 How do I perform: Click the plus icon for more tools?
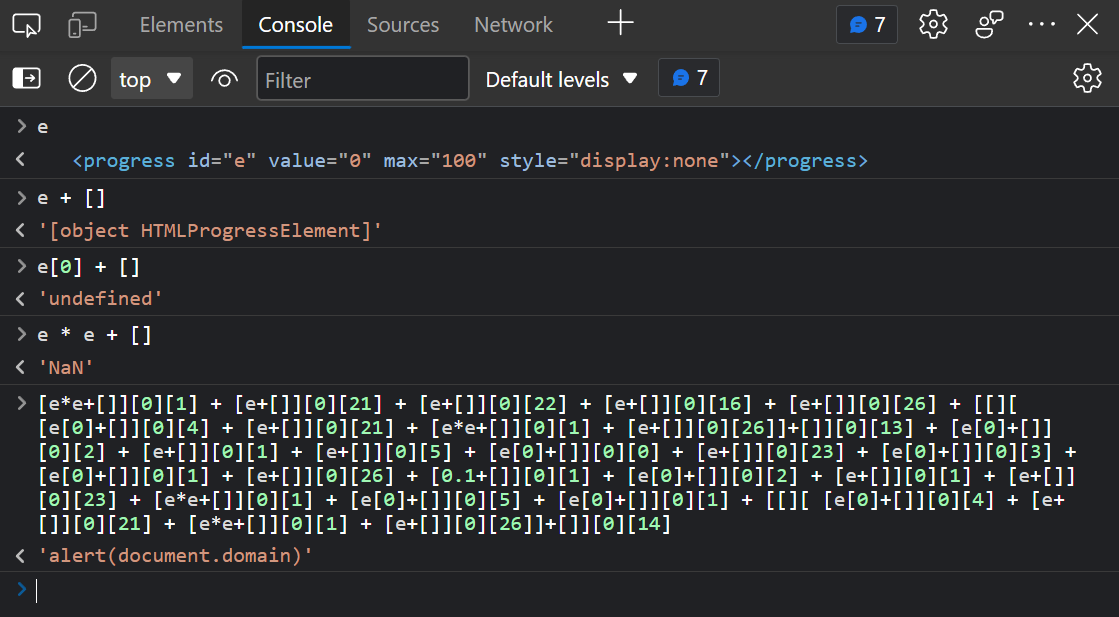[x=620, y=24]
